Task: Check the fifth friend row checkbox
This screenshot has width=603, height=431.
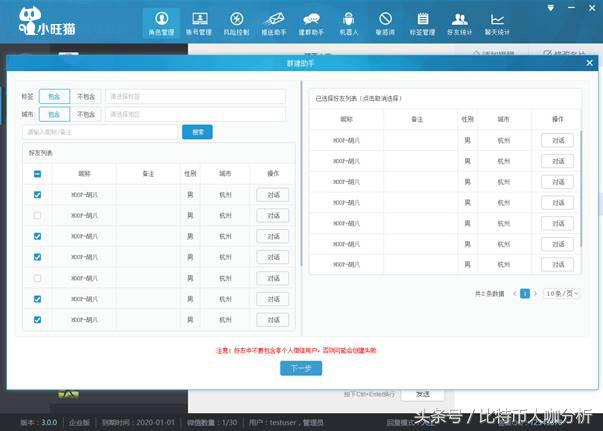Action: pyautogui.click(x=37, y=278)
